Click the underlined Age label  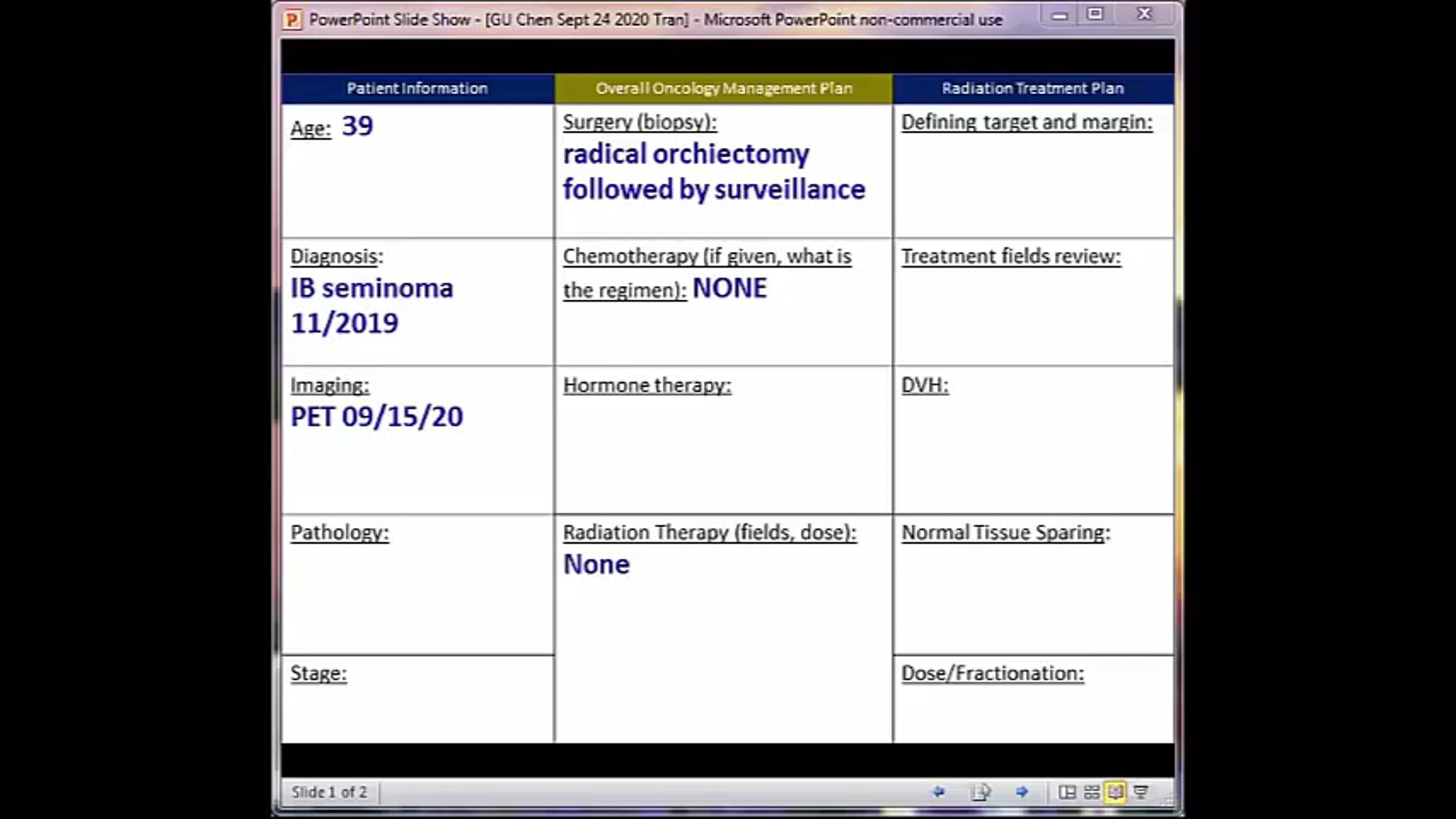click(309, 128)
